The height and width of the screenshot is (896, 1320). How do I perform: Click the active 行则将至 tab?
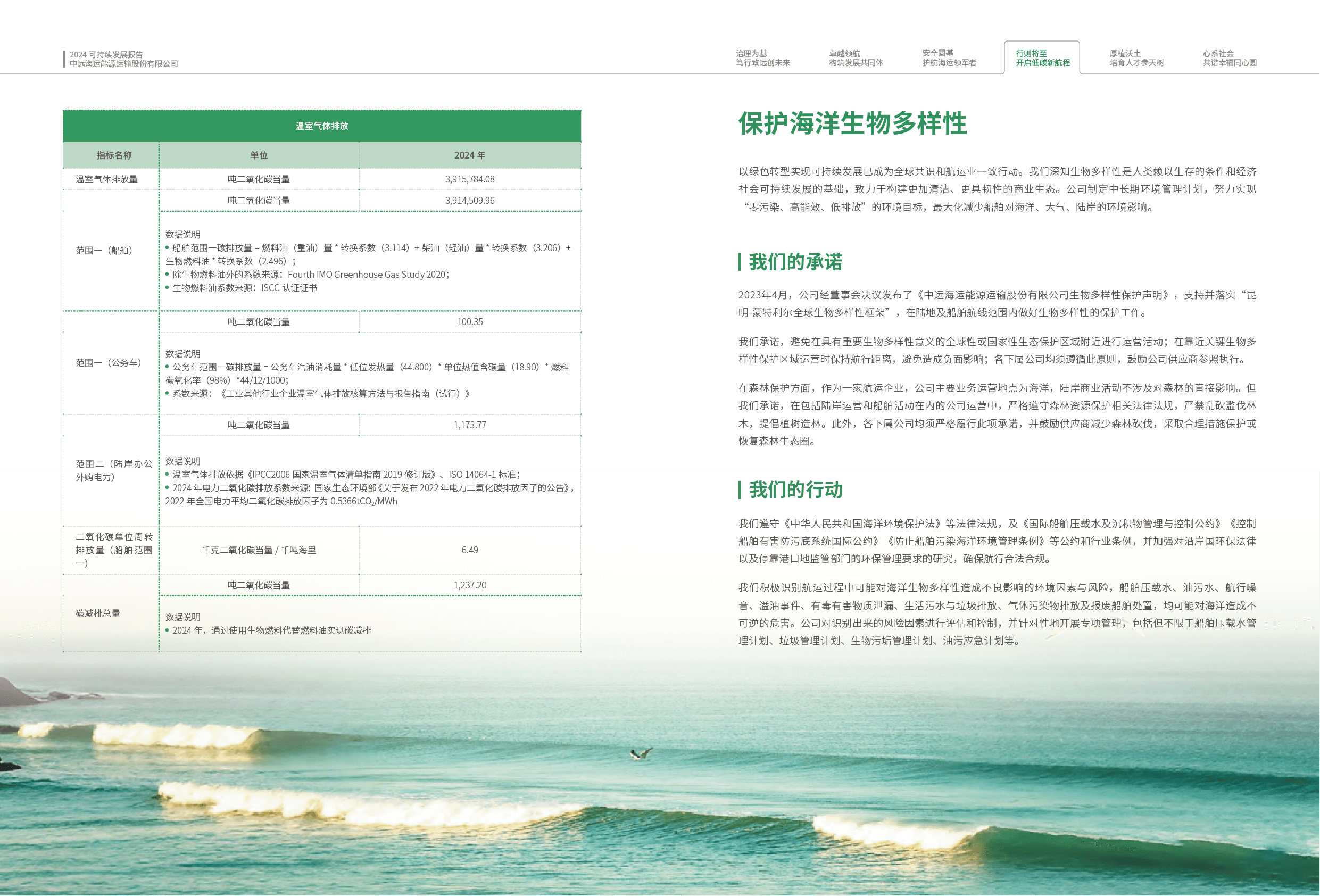(x=1042, y=58)
